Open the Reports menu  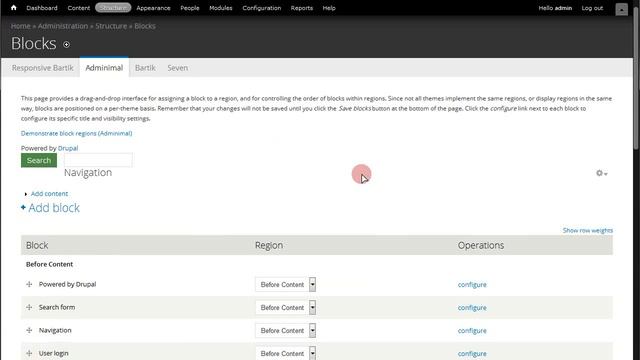point(302,8)
